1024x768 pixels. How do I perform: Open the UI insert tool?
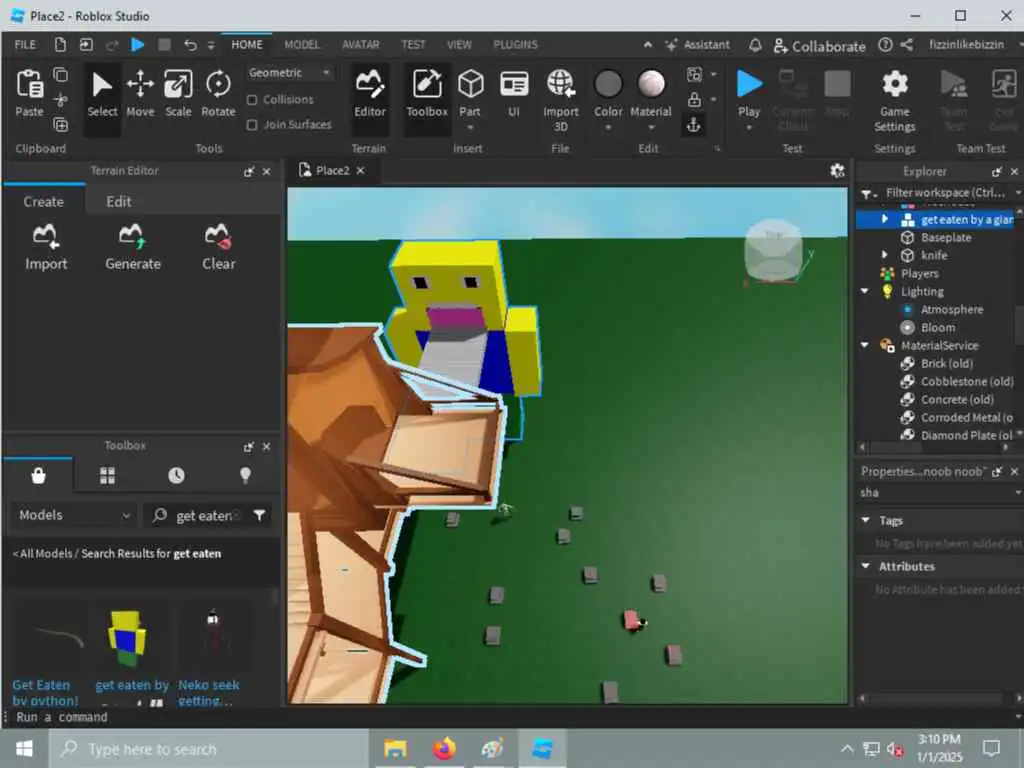[x=514, y=95]
